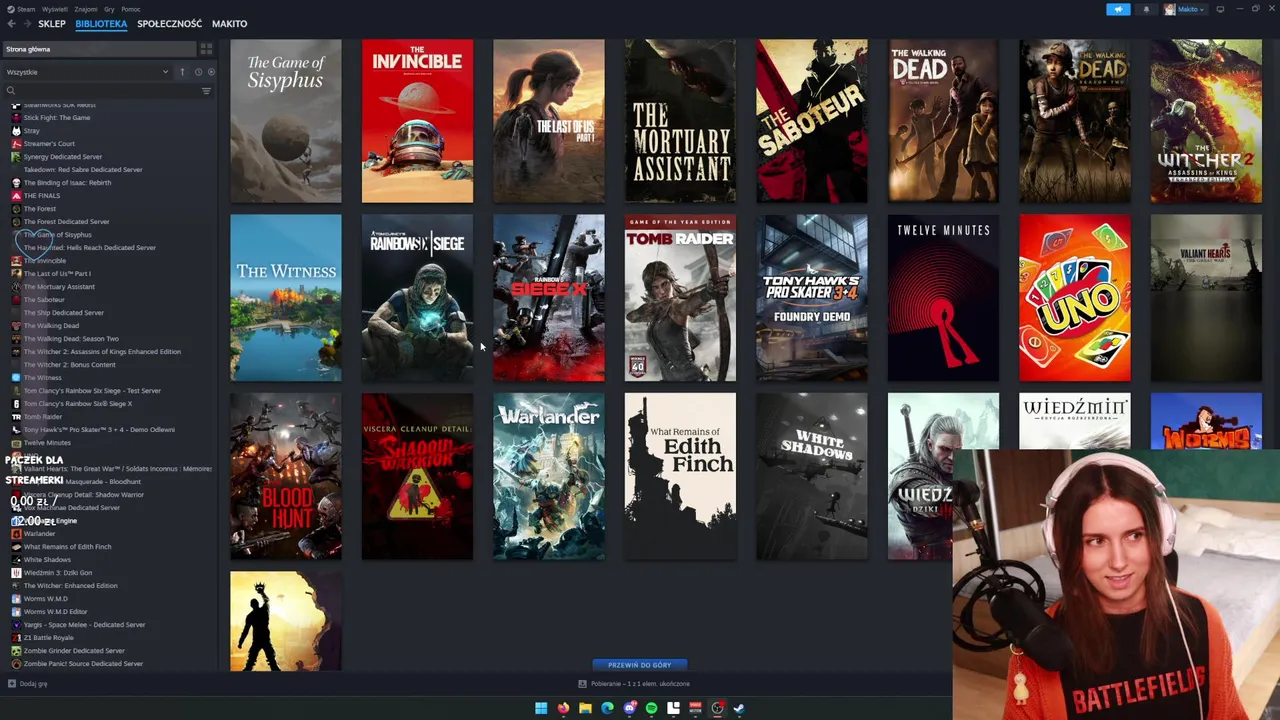The image size is (1280, 720).
Task: Click the Steam logo menu
Action: click(21, 9)
